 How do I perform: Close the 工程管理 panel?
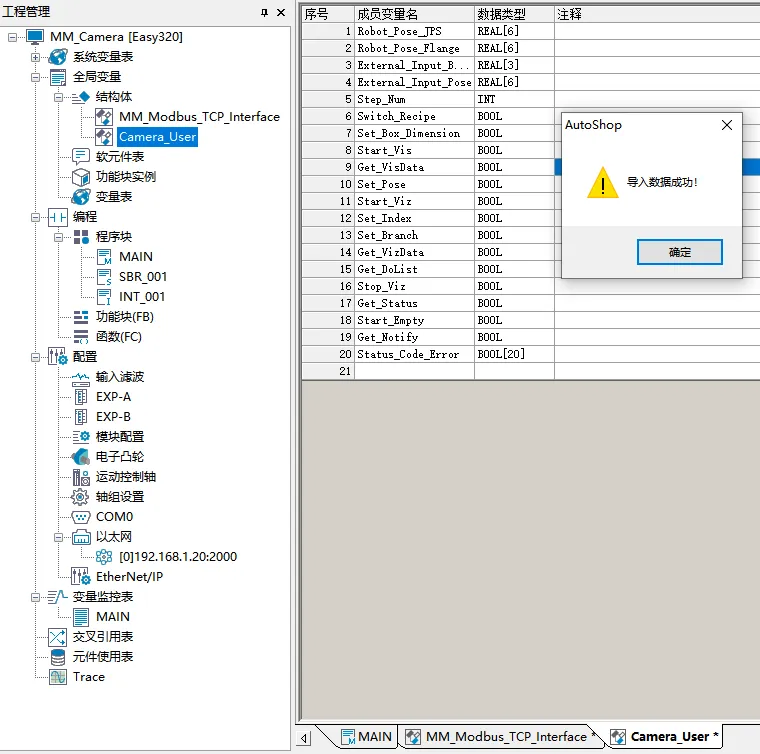(281, 12)
